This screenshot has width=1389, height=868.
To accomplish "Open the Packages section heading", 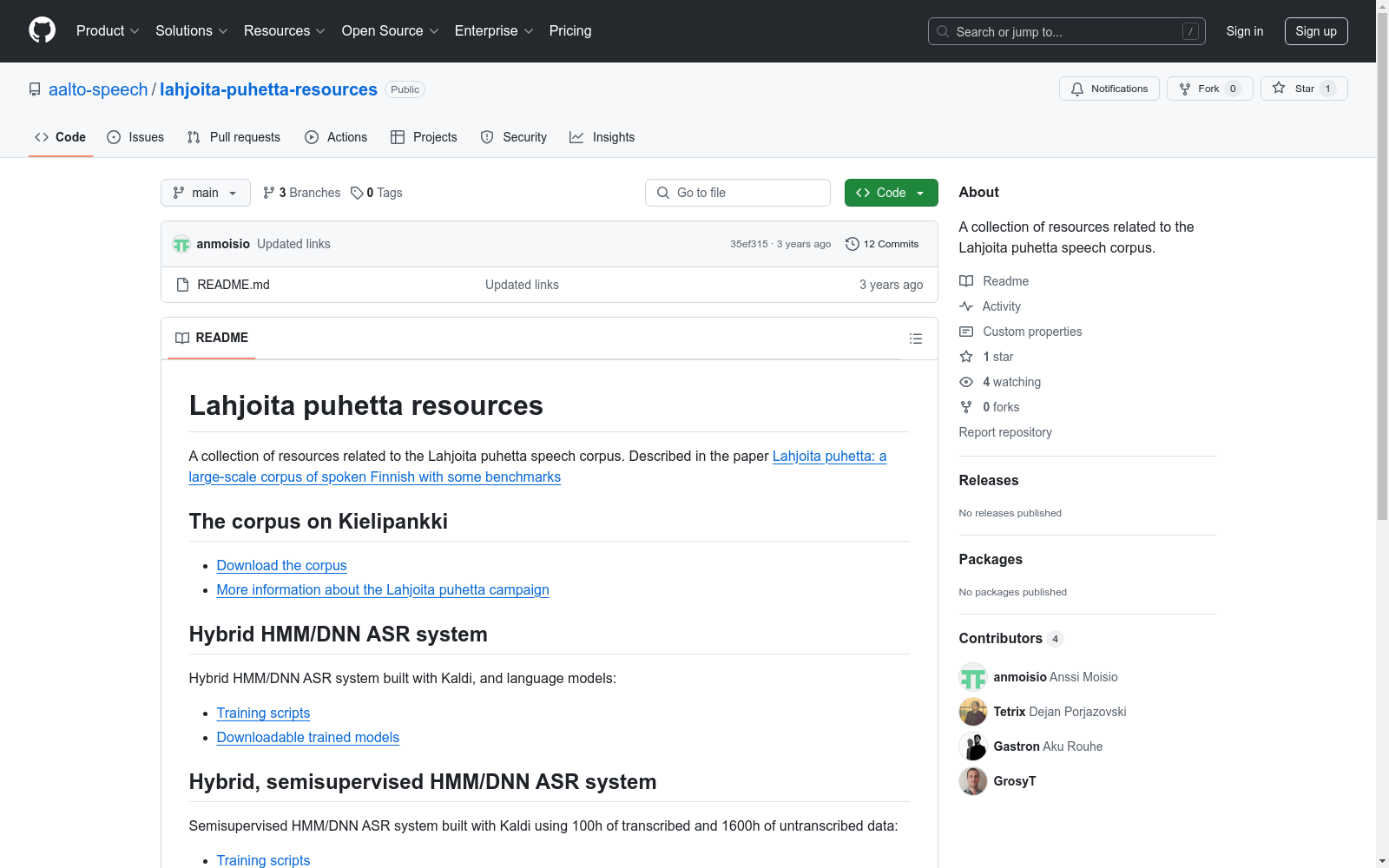I will 991,559.
